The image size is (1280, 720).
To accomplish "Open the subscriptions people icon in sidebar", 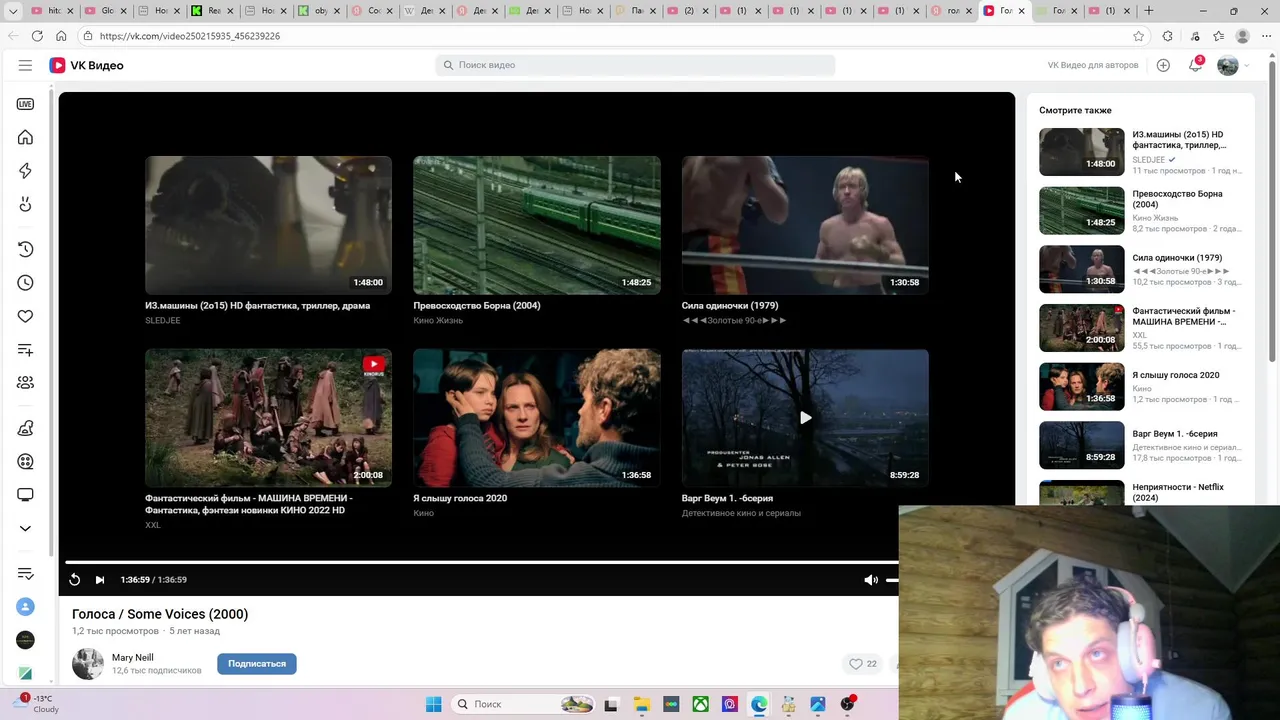I will [x=25, y=383].
